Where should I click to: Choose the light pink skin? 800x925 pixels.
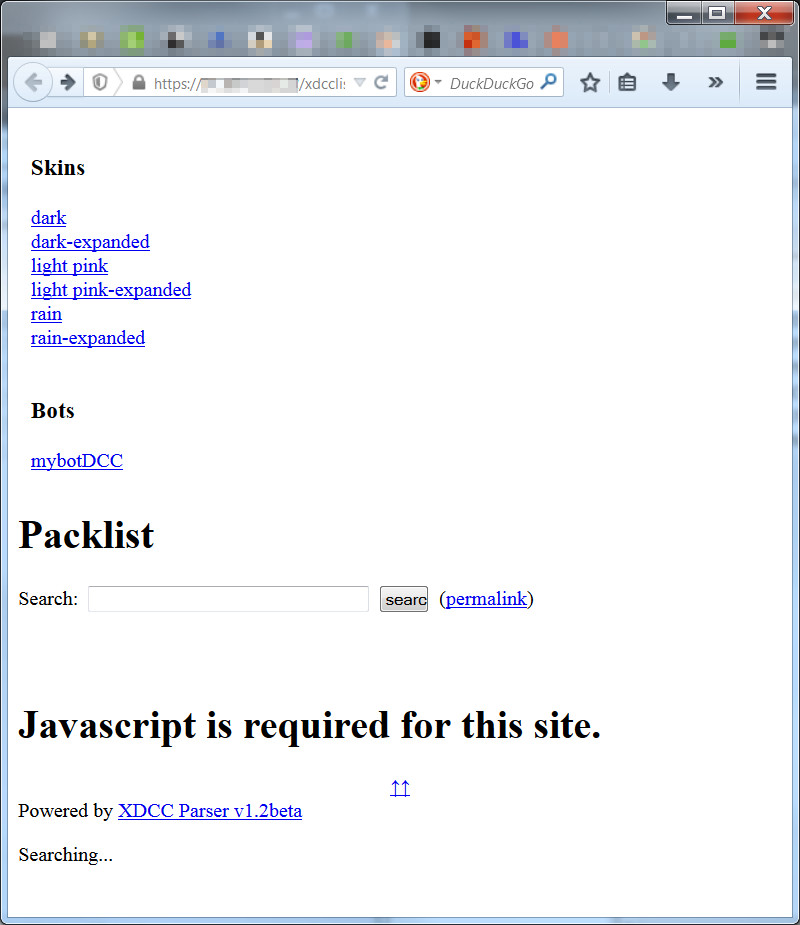click(x=69, y=266)
